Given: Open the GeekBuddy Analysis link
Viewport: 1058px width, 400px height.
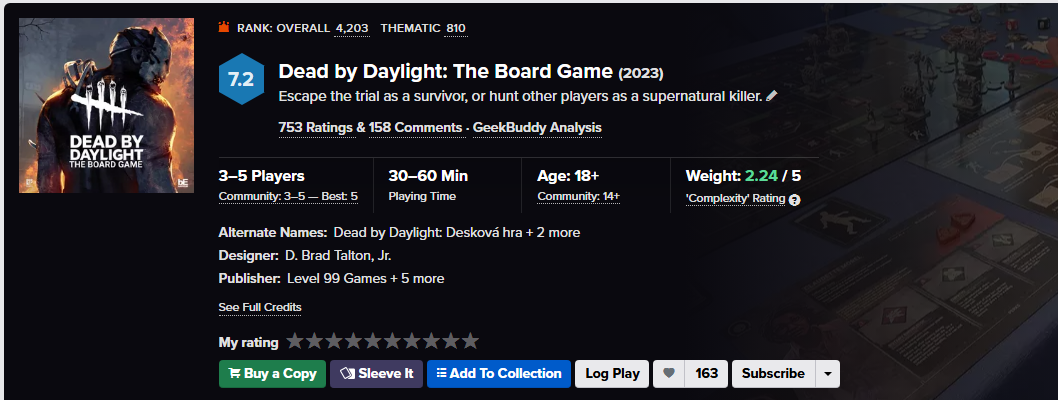Looking at the screenshot, I should (537, 128).
